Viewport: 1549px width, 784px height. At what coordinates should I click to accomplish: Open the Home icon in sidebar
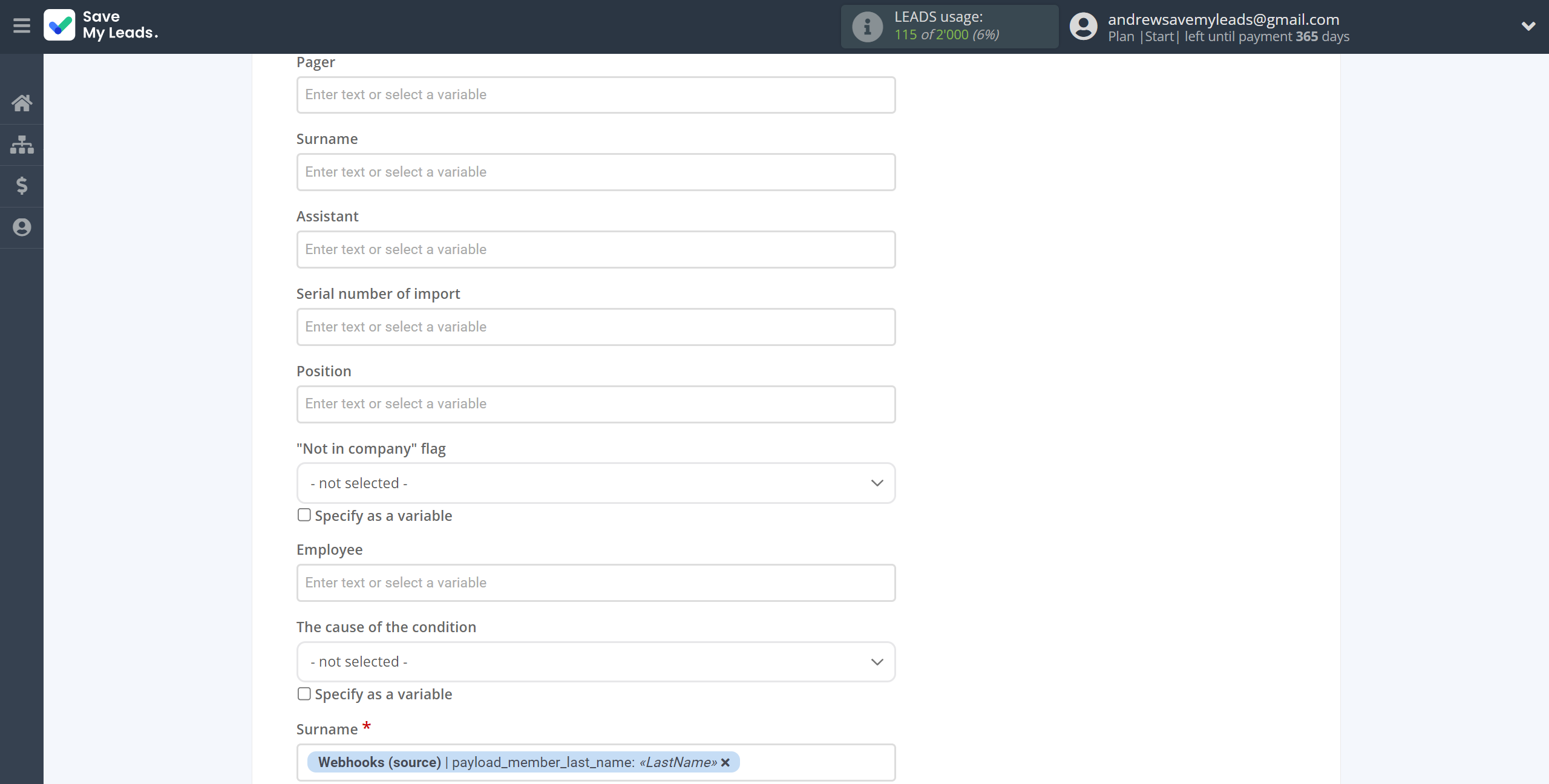point(22,103)
